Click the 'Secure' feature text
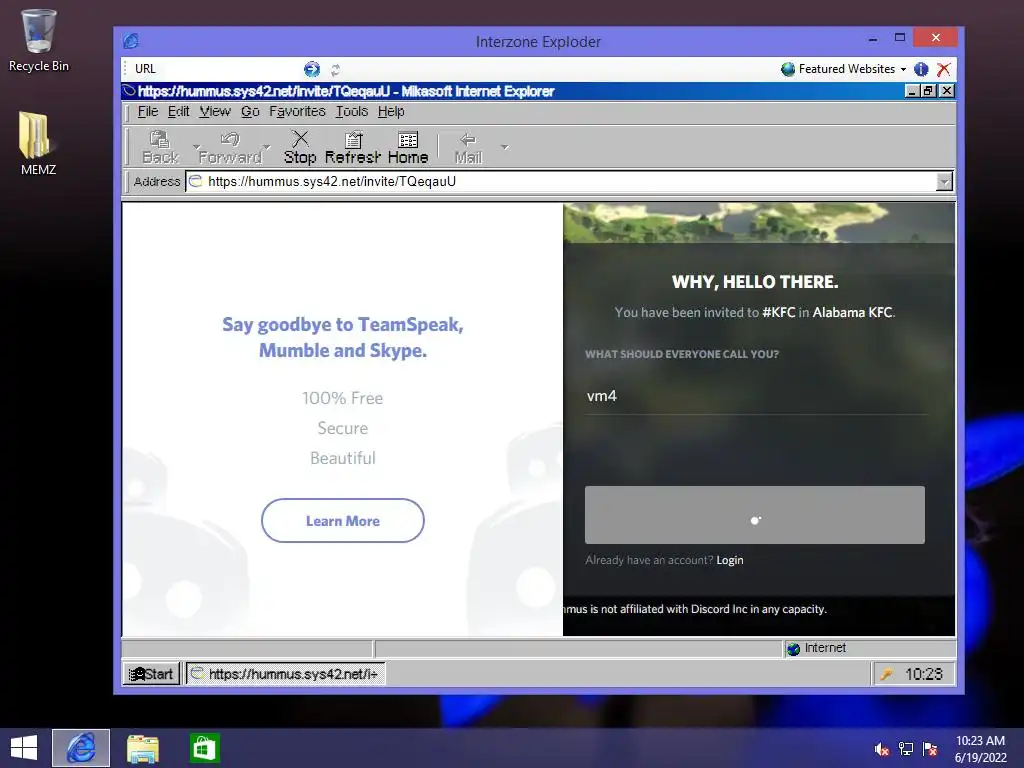This screenshot has width=1024, height=768. [343, 428]
